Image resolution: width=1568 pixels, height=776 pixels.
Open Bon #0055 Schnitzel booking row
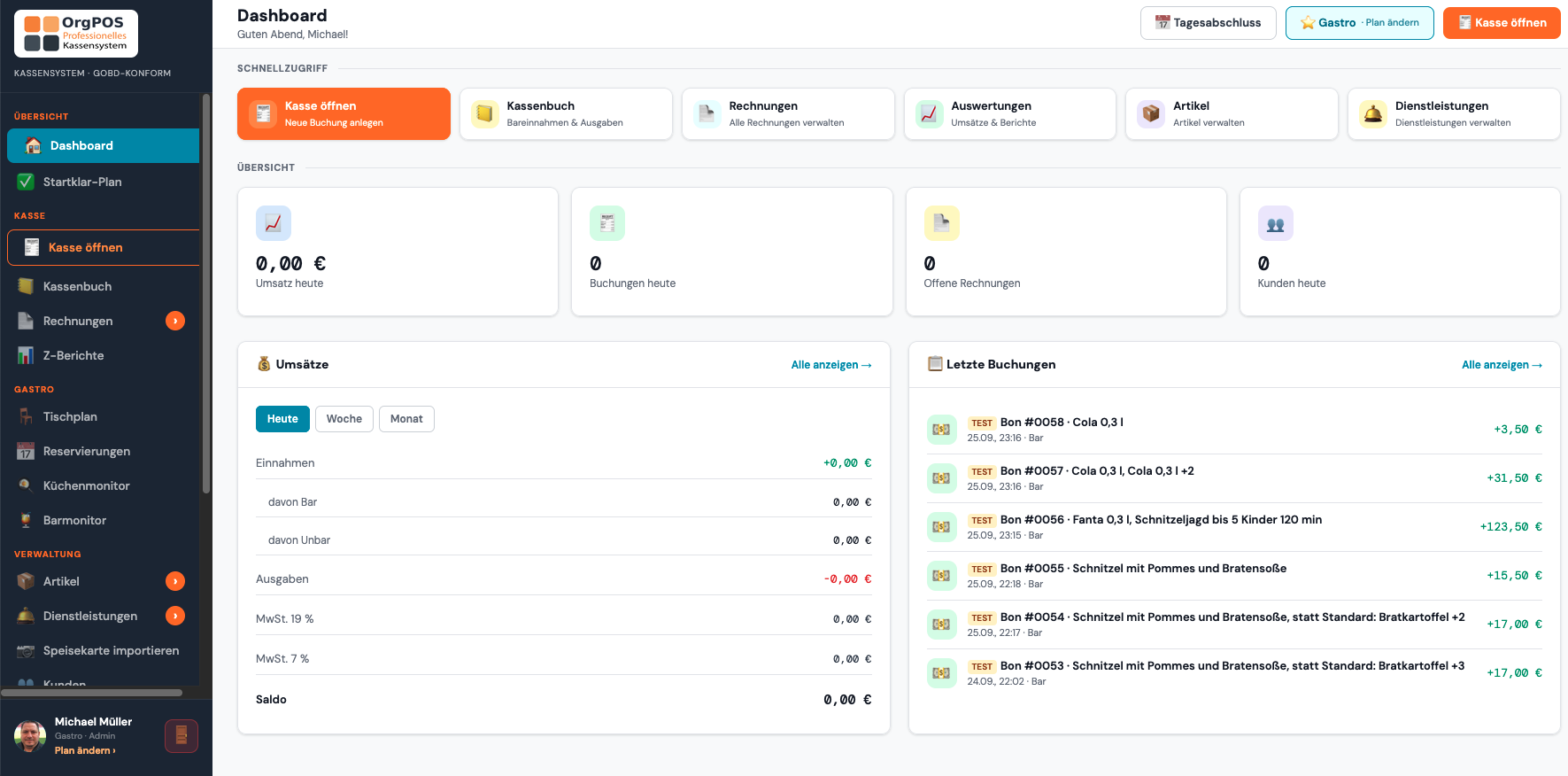point(1234,576)
